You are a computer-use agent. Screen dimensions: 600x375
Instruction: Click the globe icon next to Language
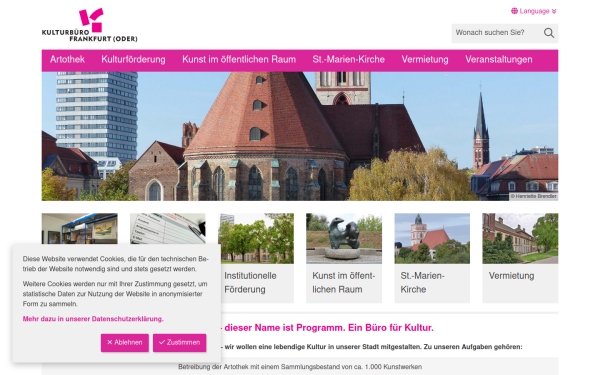point(514,11)
